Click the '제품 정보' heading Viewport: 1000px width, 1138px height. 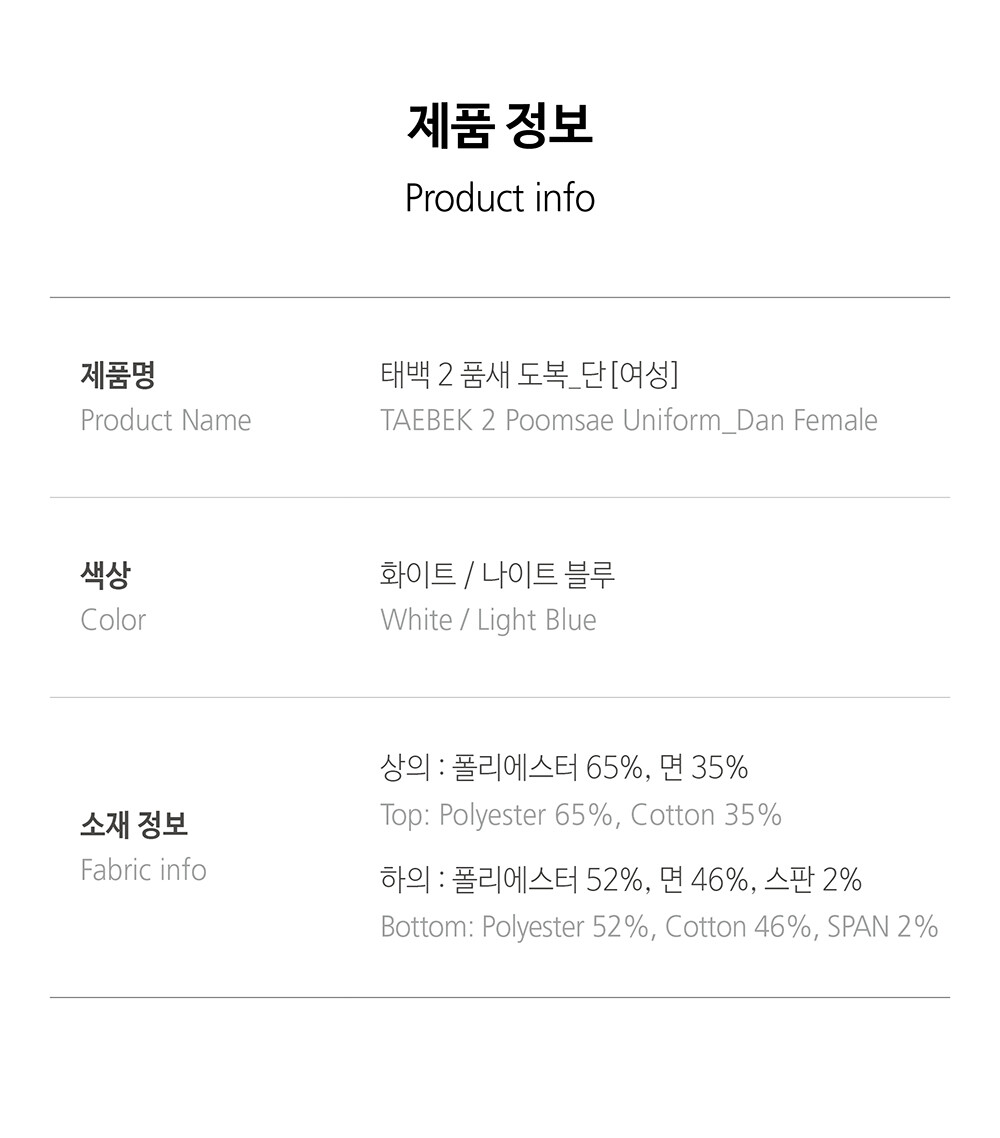point(500,126)
